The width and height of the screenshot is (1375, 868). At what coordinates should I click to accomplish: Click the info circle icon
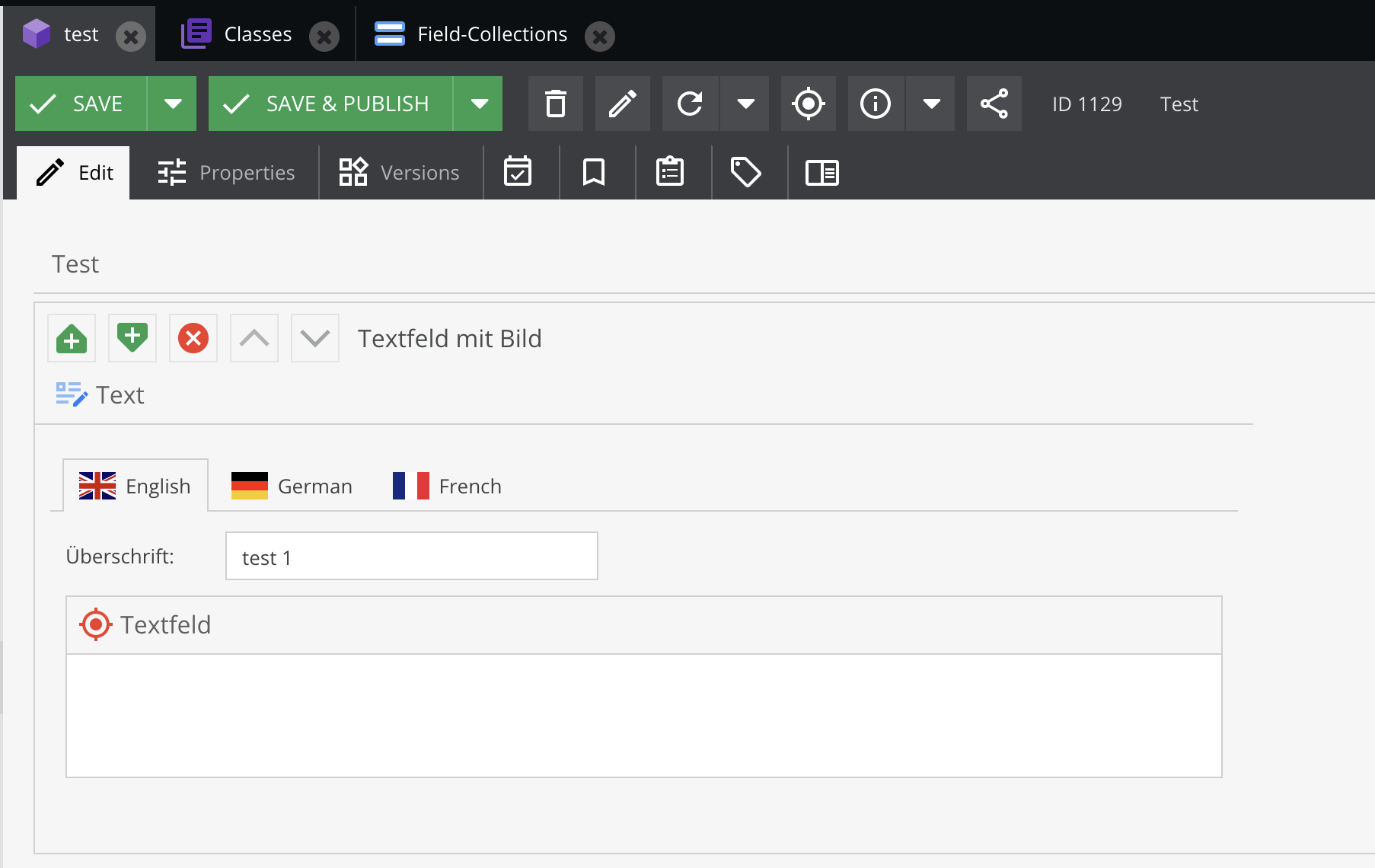point(876,104)
